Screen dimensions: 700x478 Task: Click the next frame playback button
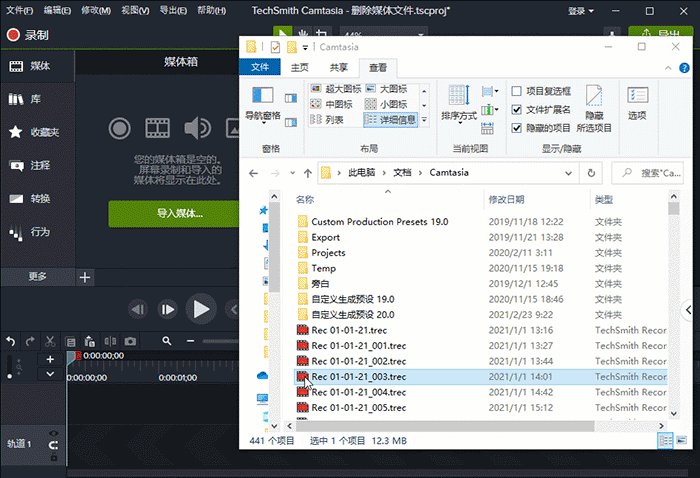[167, 309]
